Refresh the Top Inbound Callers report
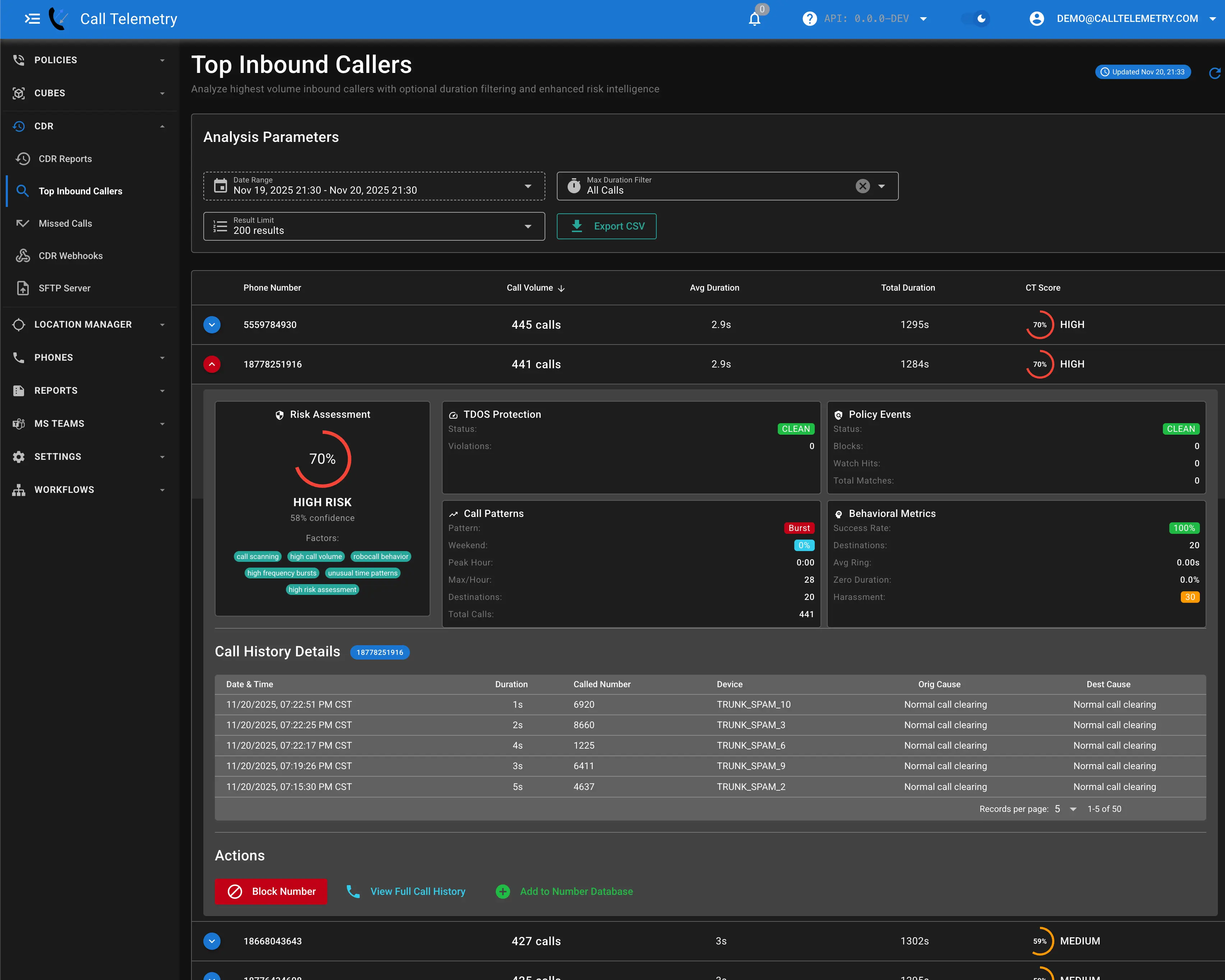The height and width of the screenshot is (980, 1225). click(x=1214, y=73)
